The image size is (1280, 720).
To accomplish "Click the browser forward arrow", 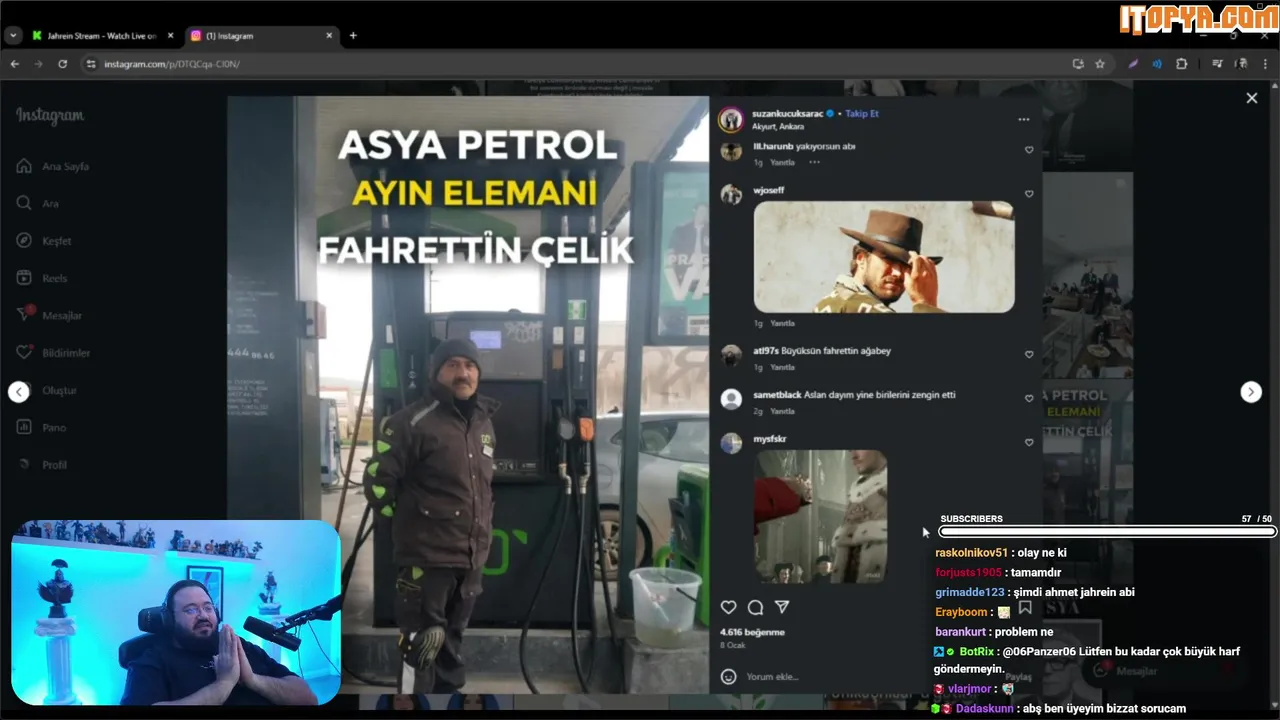I will click(x=38, y=64).
